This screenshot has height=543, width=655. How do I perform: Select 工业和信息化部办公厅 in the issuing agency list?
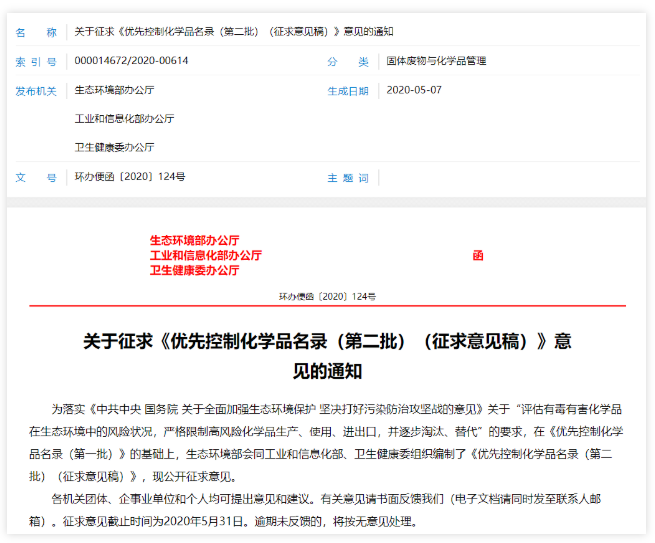click(124, 118)
